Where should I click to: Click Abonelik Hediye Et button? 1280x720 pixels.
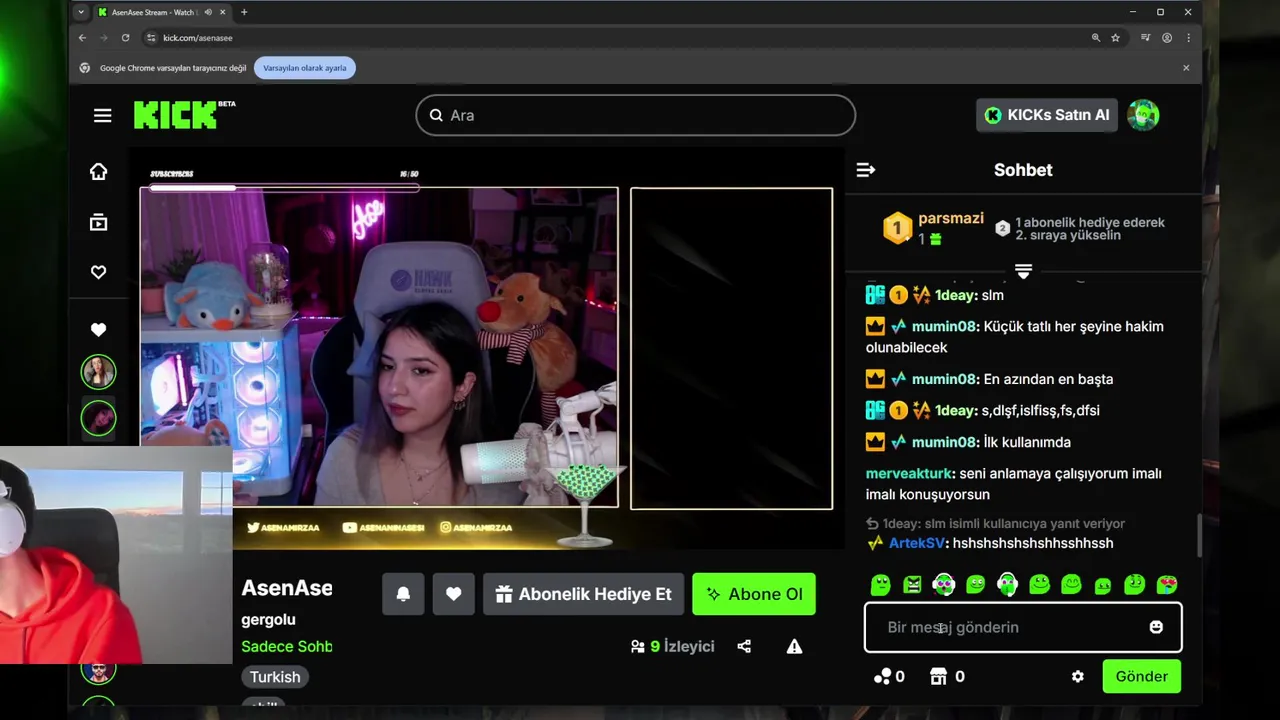(x=583, y=594)
